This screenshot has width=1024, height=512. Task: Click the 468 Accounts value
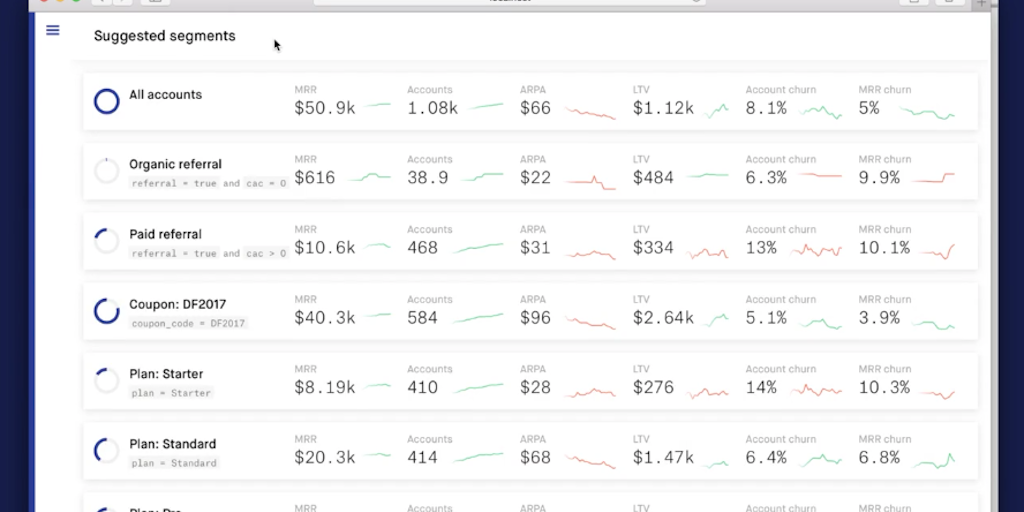click(x=423, y=248)
